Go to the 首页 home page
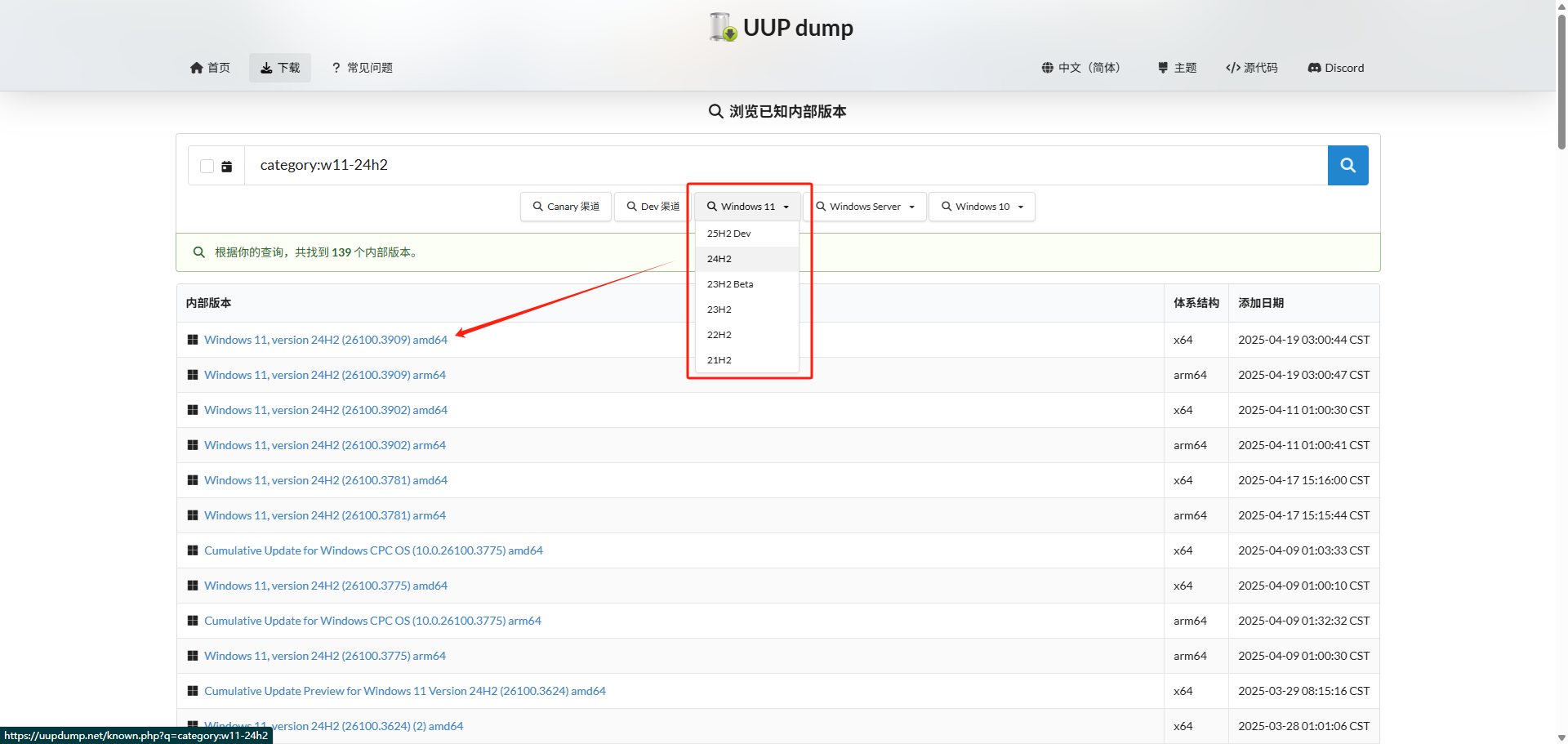 pyautogui.click(x=210, y=68)
